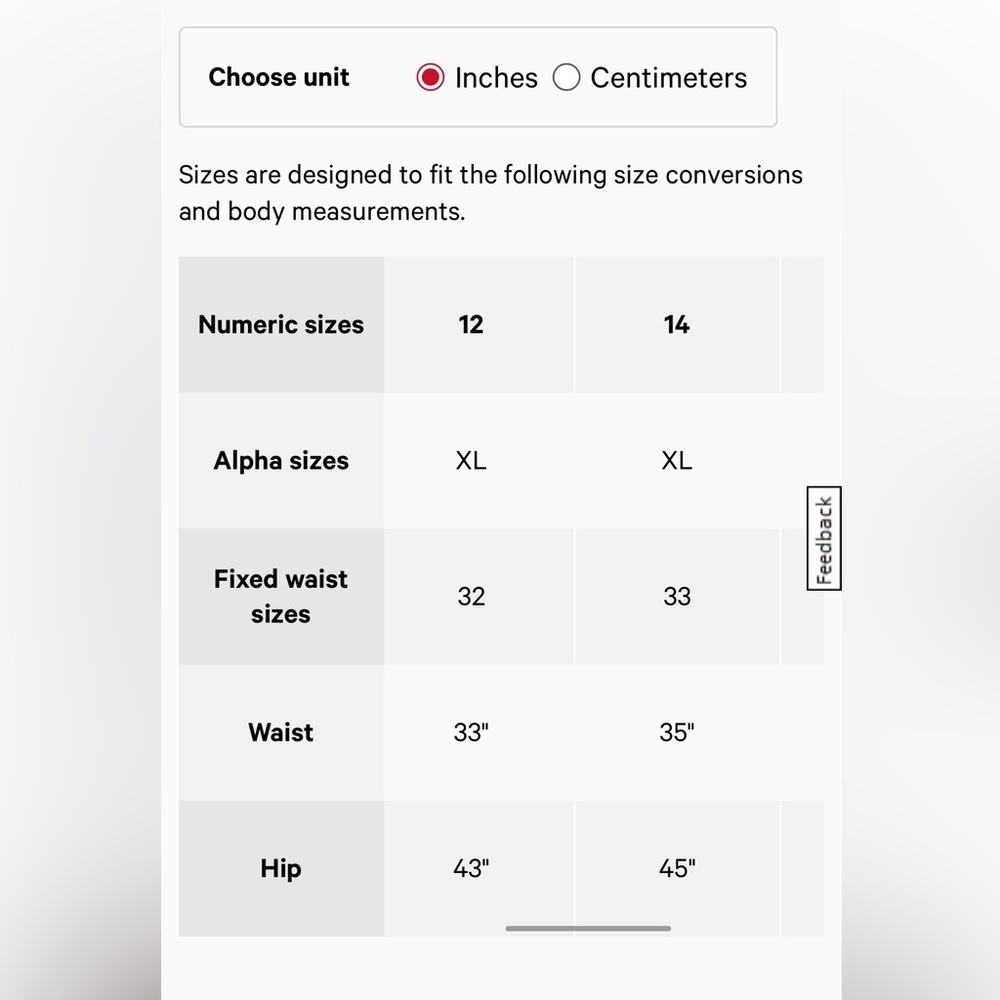Click the XL cell under size 14

[x=677, y=460]
